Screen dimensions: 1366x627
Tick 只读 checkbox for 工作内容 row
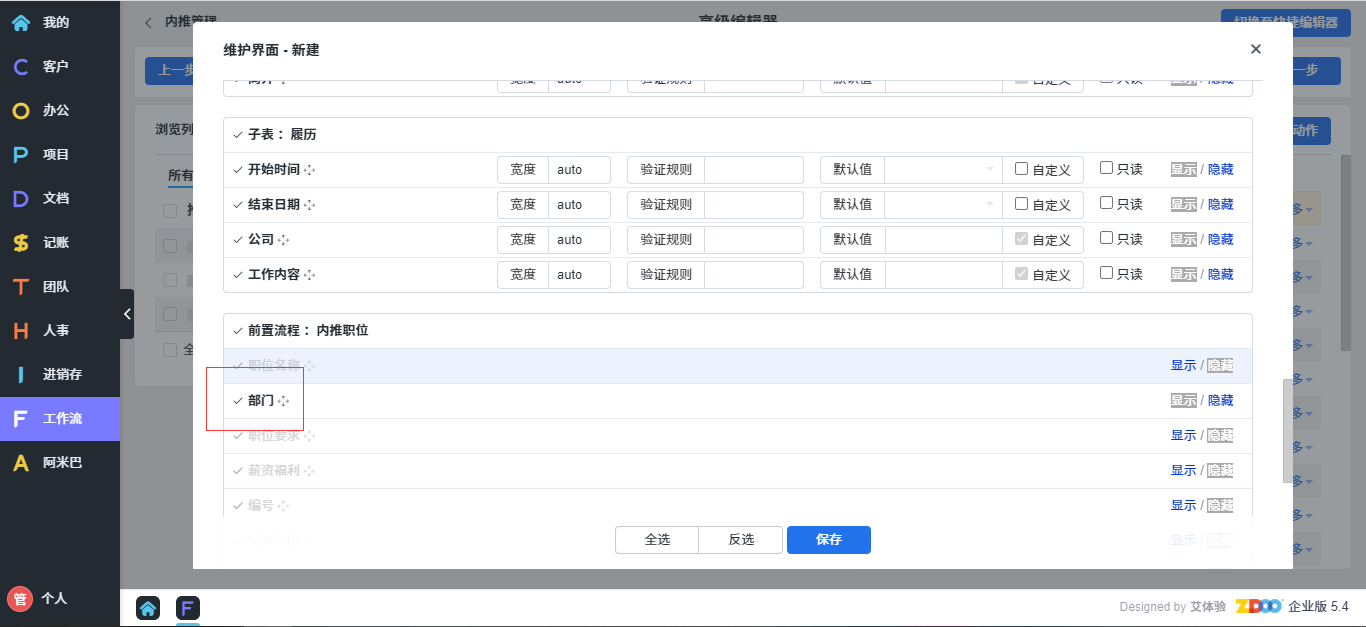click(x=1106, y=273)
